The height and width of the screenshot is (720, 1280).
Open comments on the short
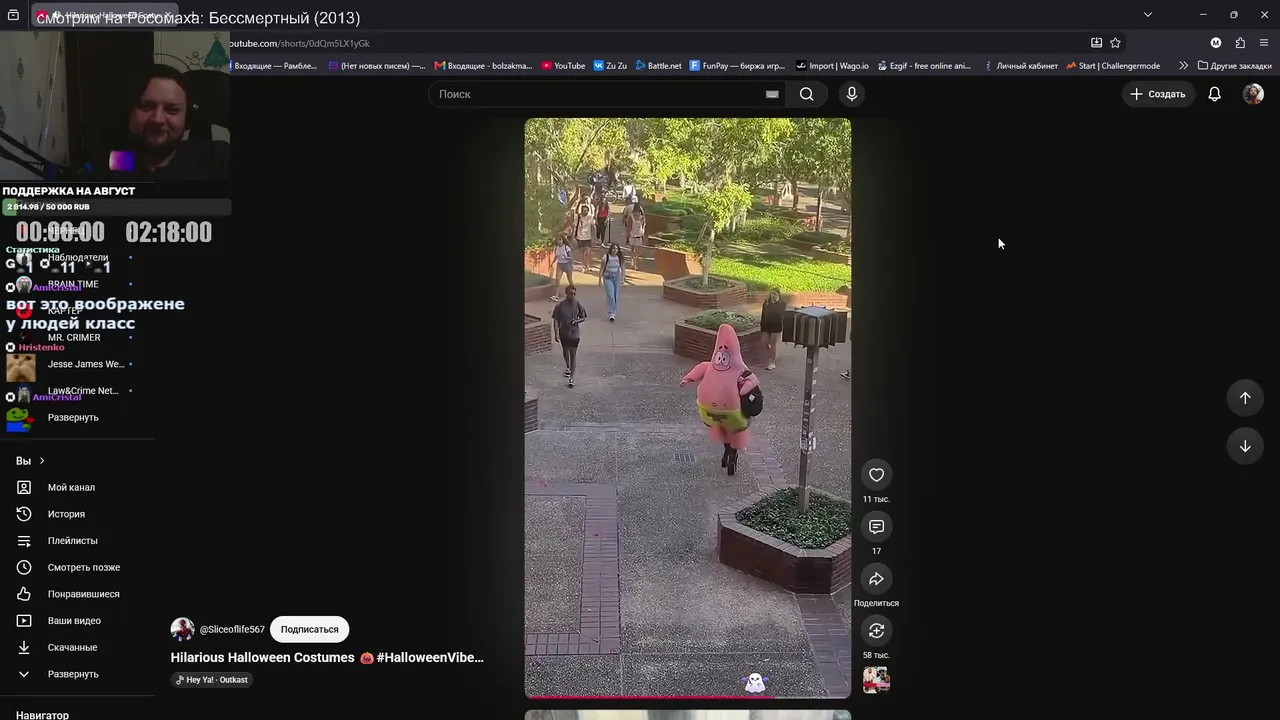pos(876,527)
